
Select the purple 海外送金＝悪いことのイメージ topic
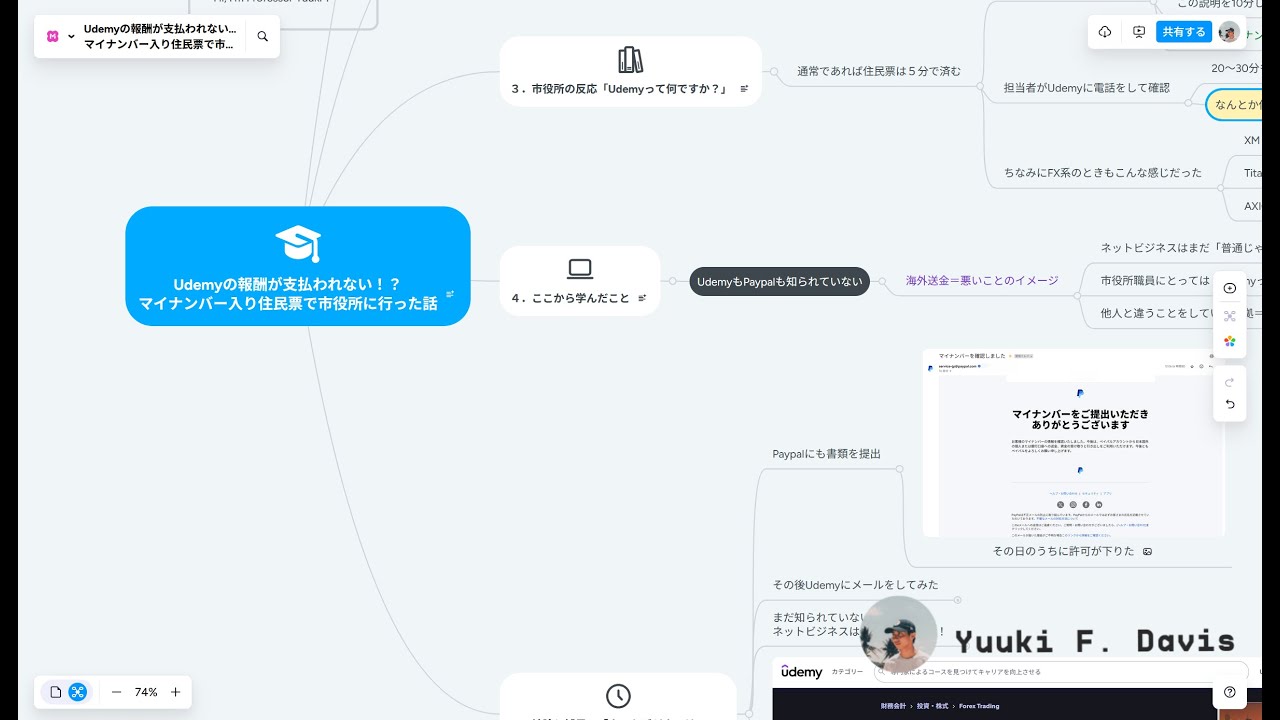coord(982,281)
